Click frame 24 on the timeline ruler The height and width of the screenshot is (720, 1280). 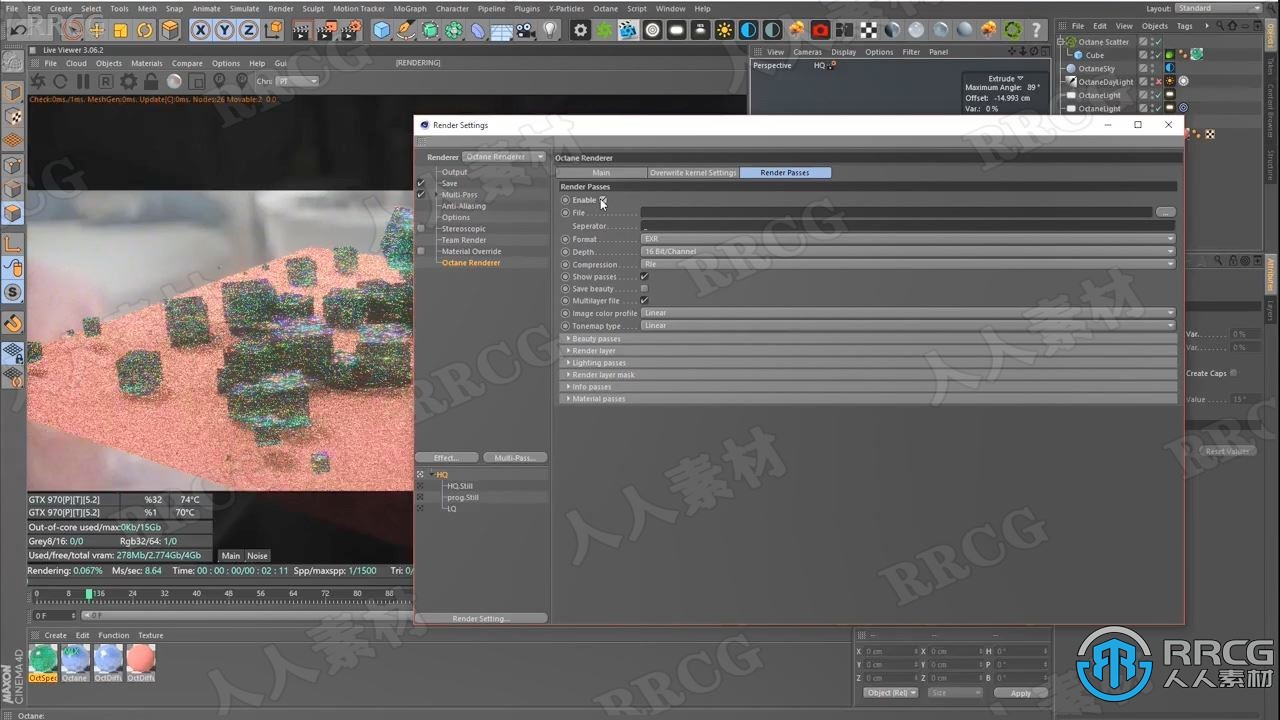pyautogui.click(x=133, y=594)
